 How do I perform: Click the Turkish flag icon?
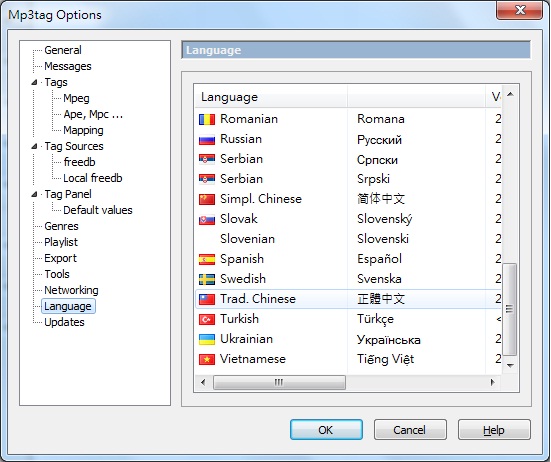tap(207, 320)
